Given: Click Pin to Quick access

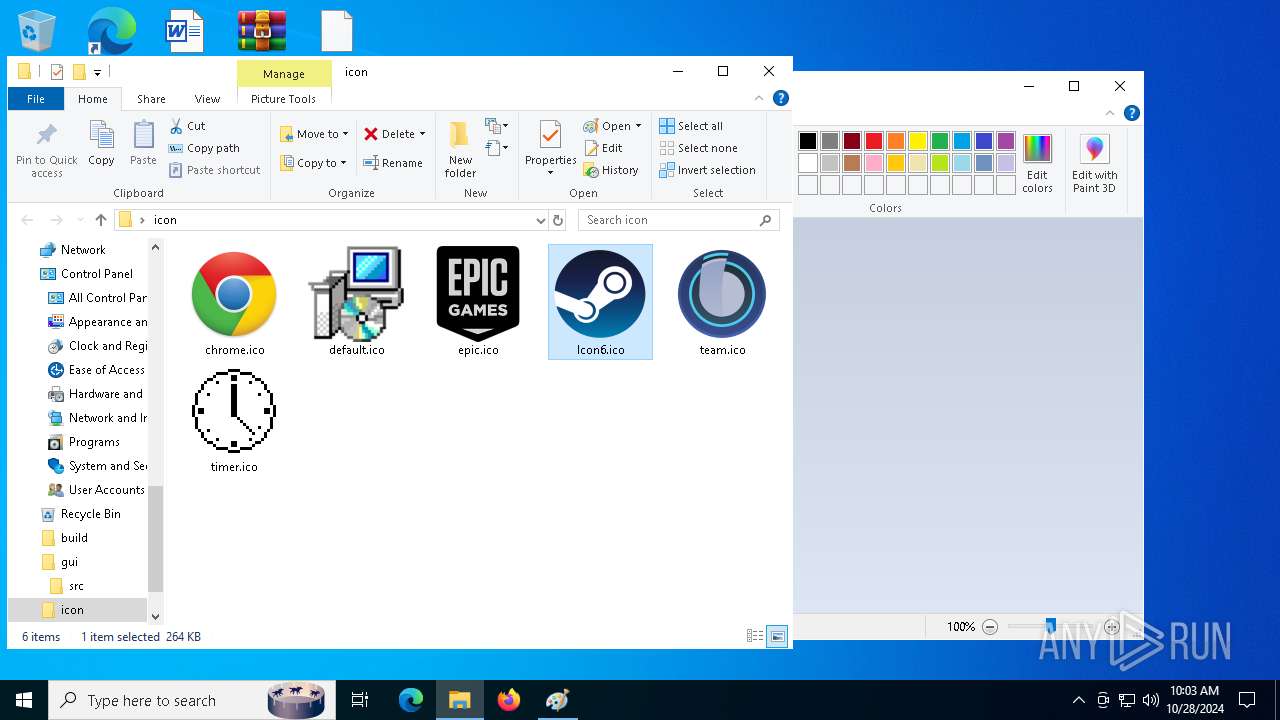Looking at the screenshot, I should click(46, 151).
